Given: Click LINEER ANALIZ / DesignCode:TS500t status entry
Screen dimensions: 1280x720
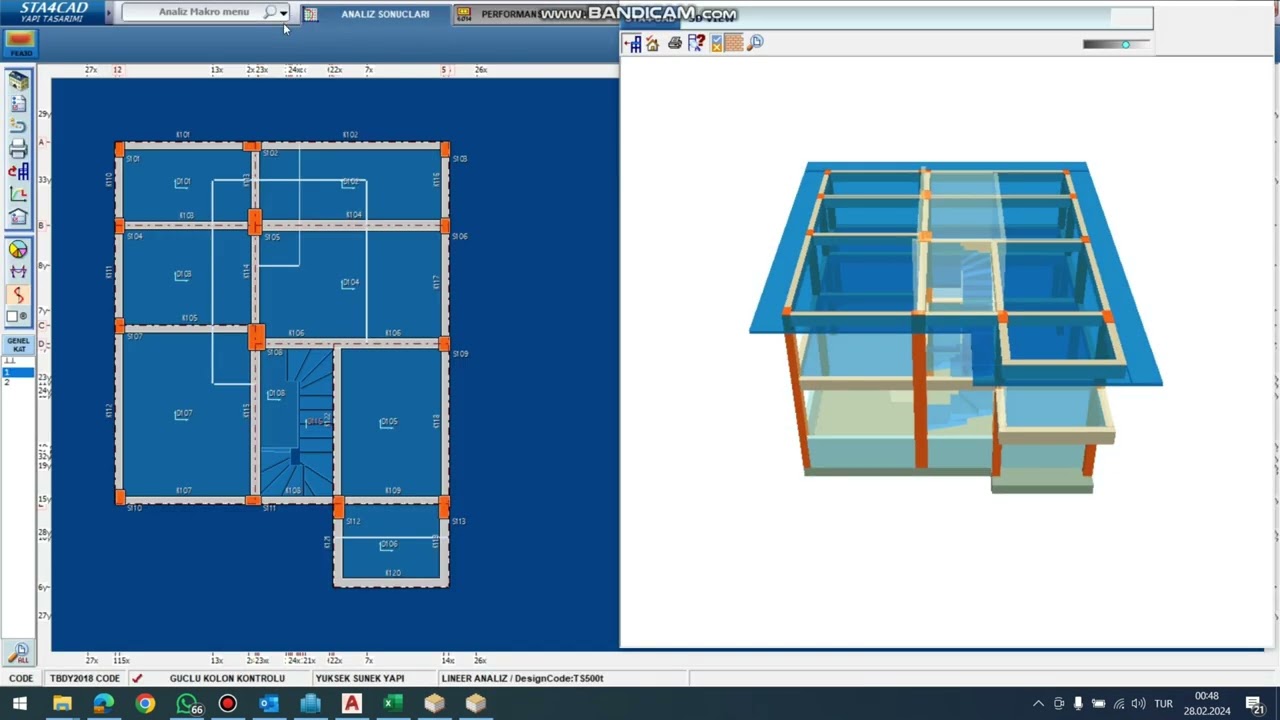Looking at the screenshot, I should click(523, 678).
